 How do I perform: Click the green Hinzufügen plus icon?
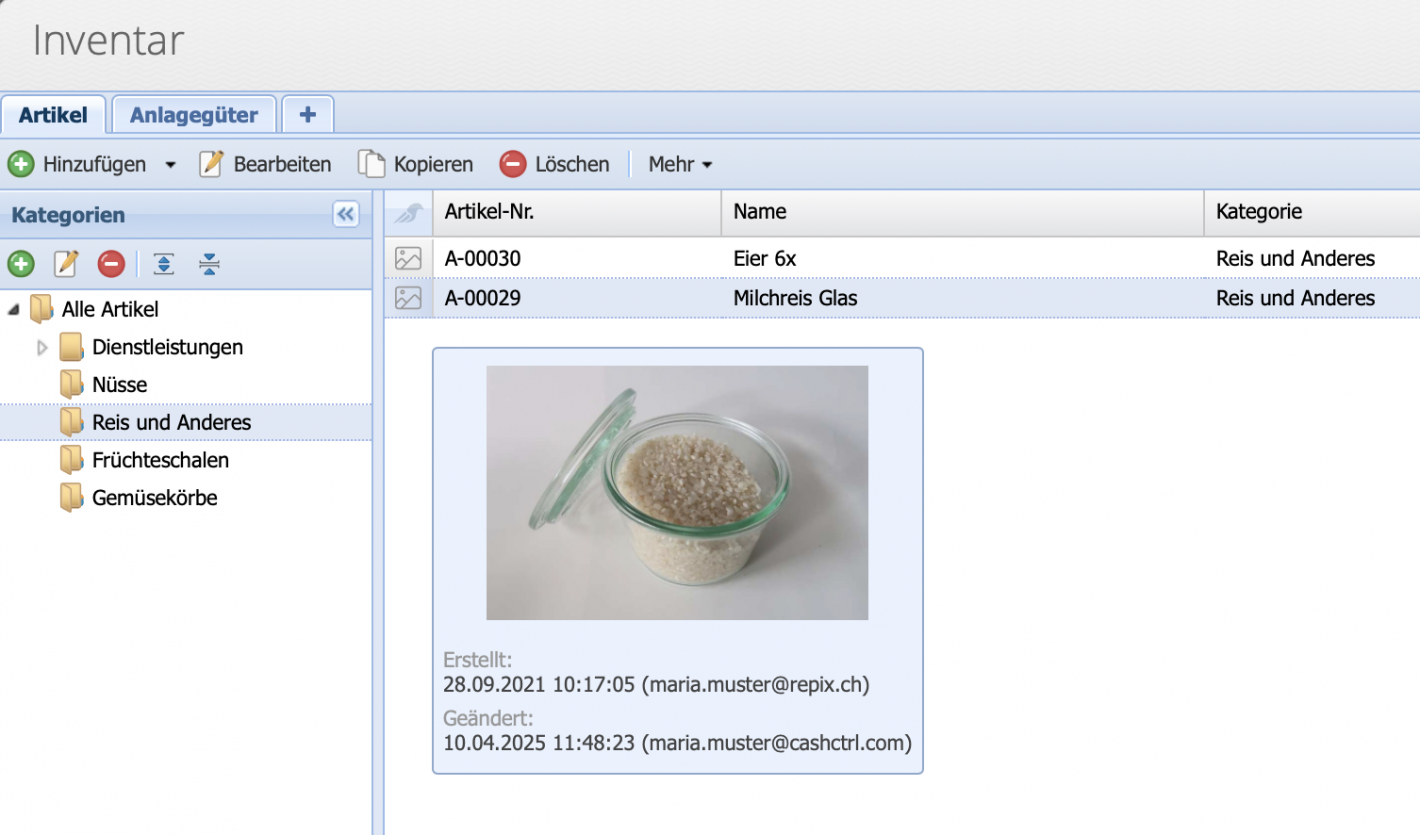click(20, 164)
